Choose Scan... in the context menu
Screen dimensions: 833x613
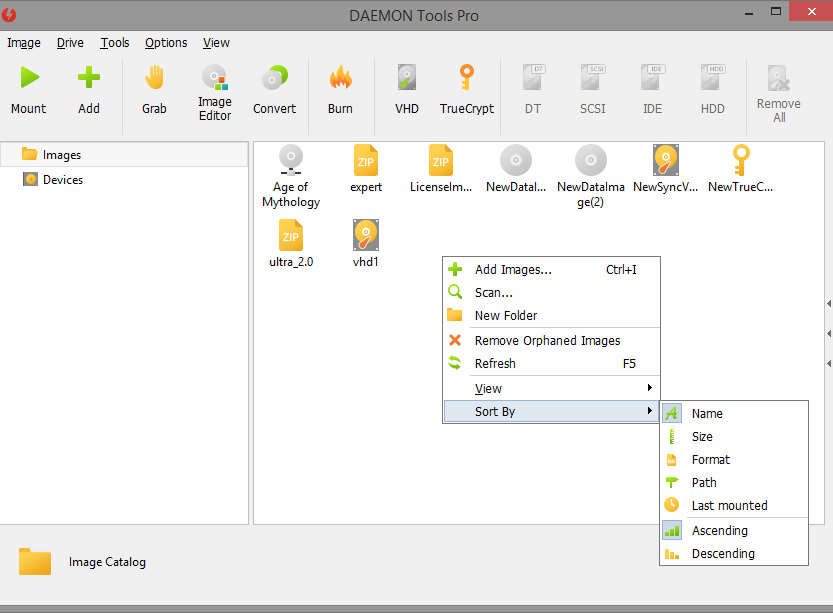(551, 293)
